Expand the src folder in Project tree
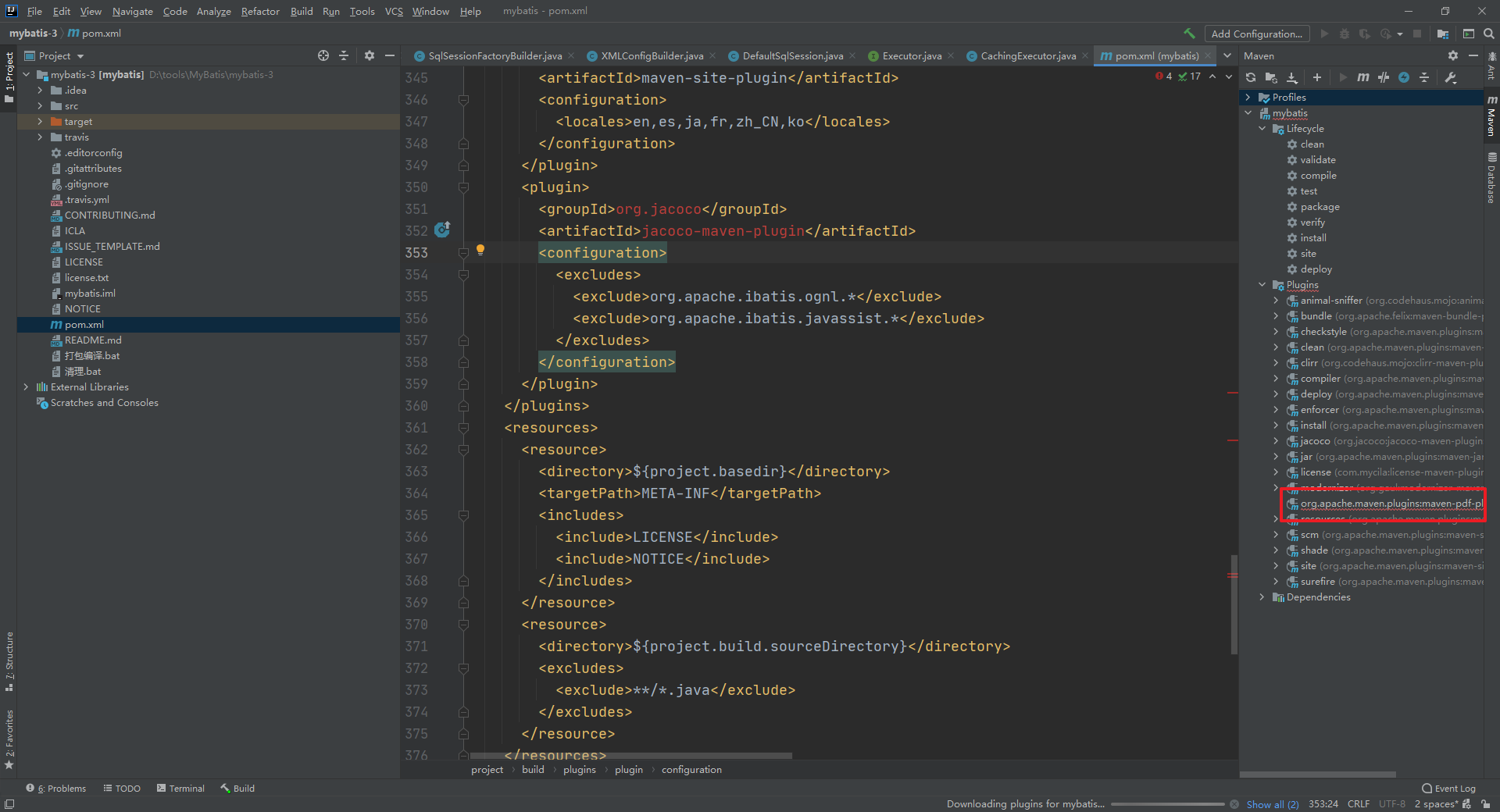The height and width of the screenshot is (812, 1500). (x=40, y=106)
